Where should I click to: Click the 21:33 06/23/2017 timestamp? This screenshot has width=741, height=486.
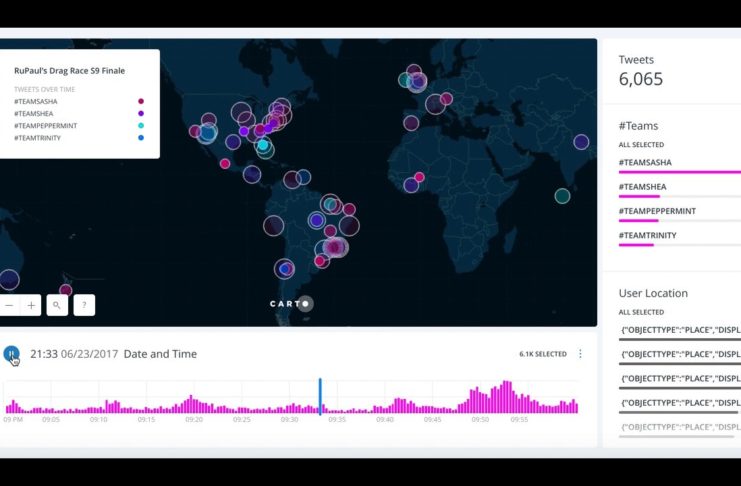coord(74,354)
